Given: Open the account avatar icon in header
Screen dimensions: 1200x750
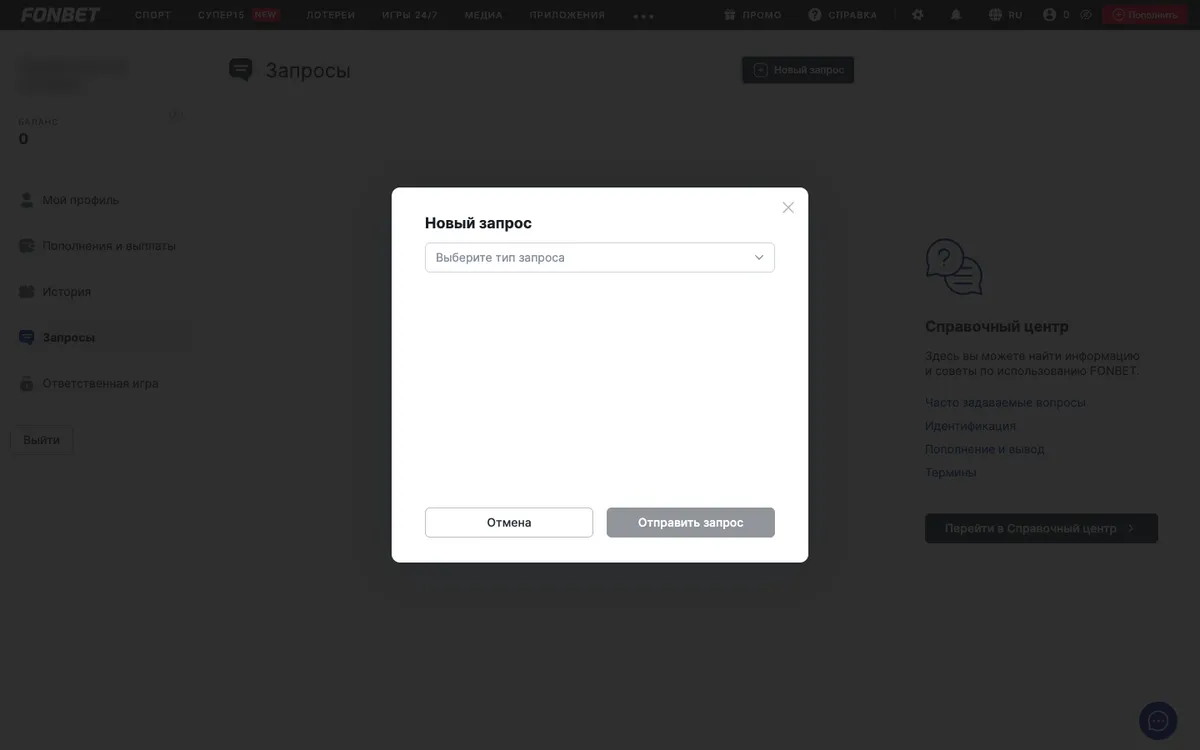Looking at the screenshot, I should click(x=1049, y=15).
